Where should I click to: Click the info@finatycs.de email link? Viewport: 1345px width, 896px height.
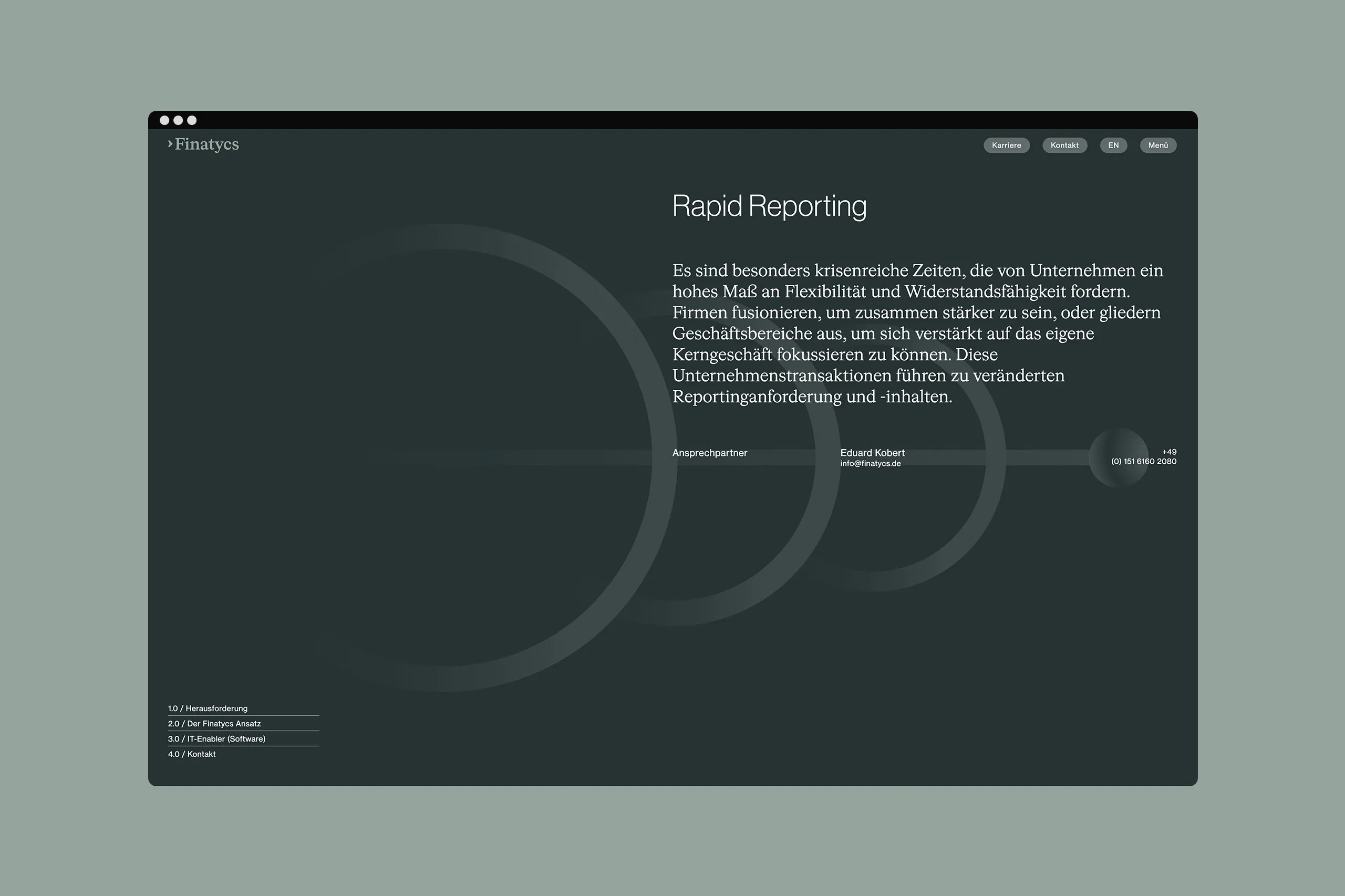pos(870,463)
